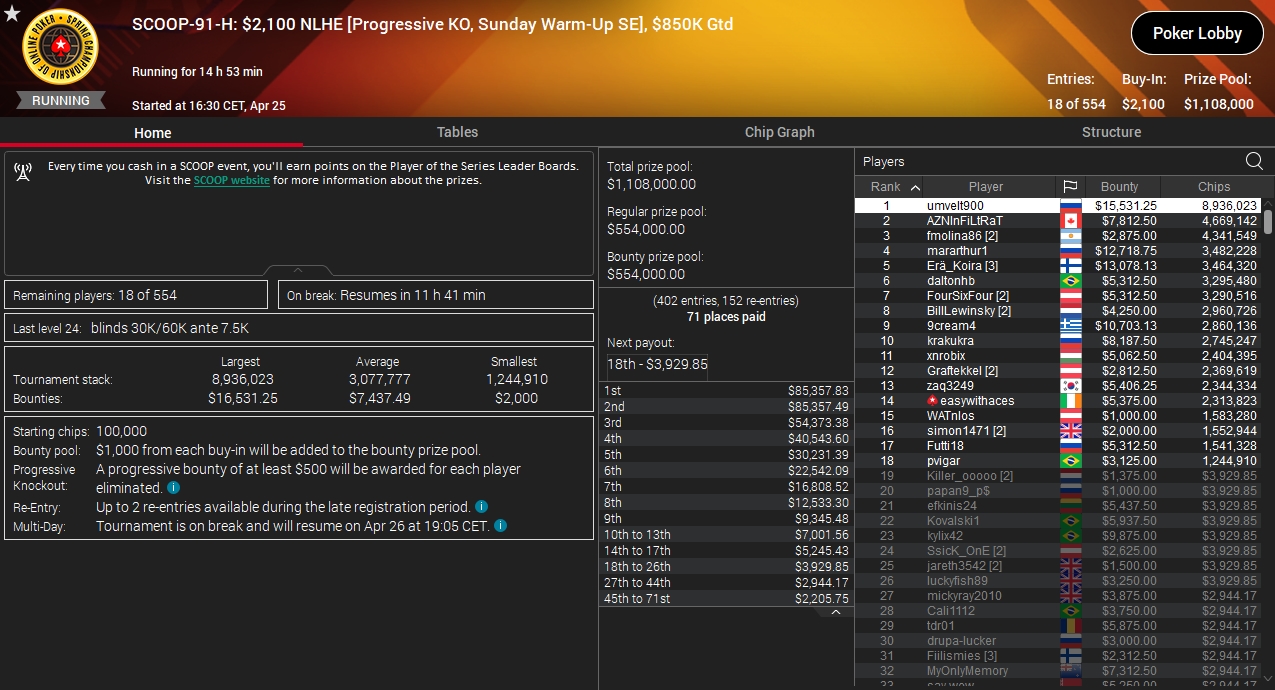The image size is (1275, 690).
Task: Click the Canadian flag in AZNInFiLtRaT's row
Action: (x=1069, y=221)
